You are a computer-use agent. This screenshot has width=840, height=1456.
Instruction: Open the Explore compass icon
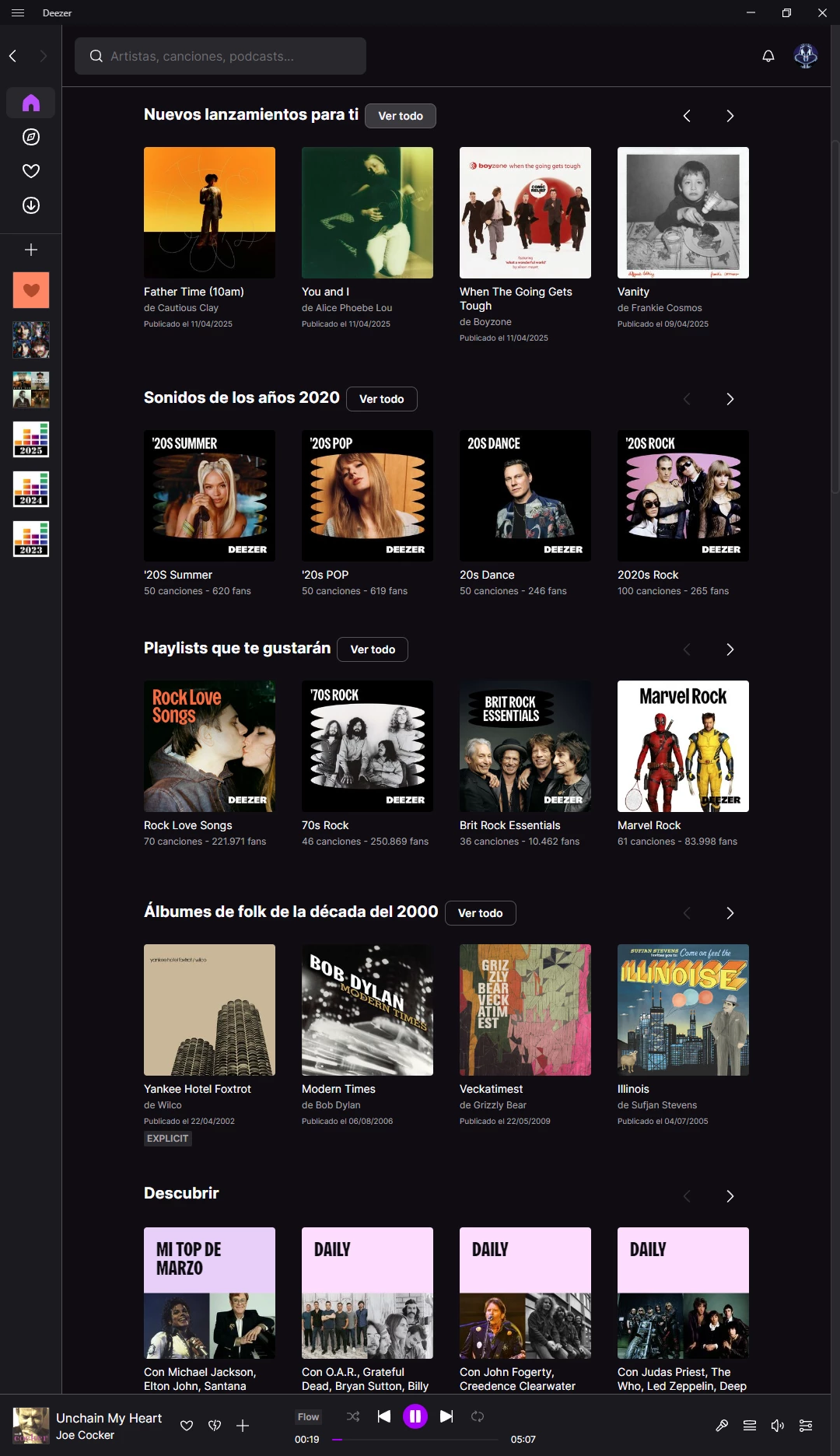tap(31, 137)
